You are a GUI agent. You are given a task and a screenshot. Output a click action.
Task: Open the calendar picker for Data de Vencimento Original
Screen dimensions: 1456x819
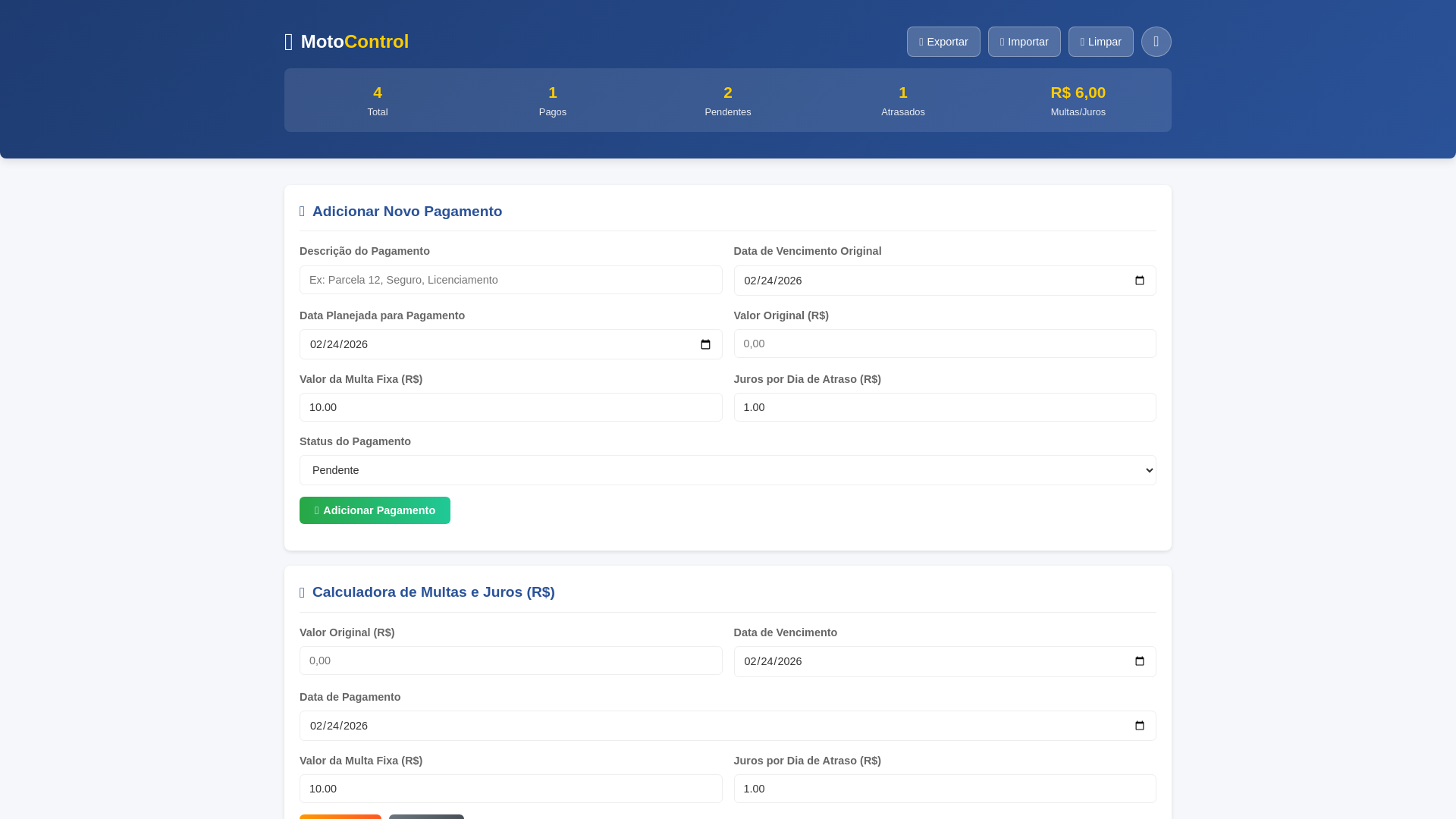point(1139,281)
